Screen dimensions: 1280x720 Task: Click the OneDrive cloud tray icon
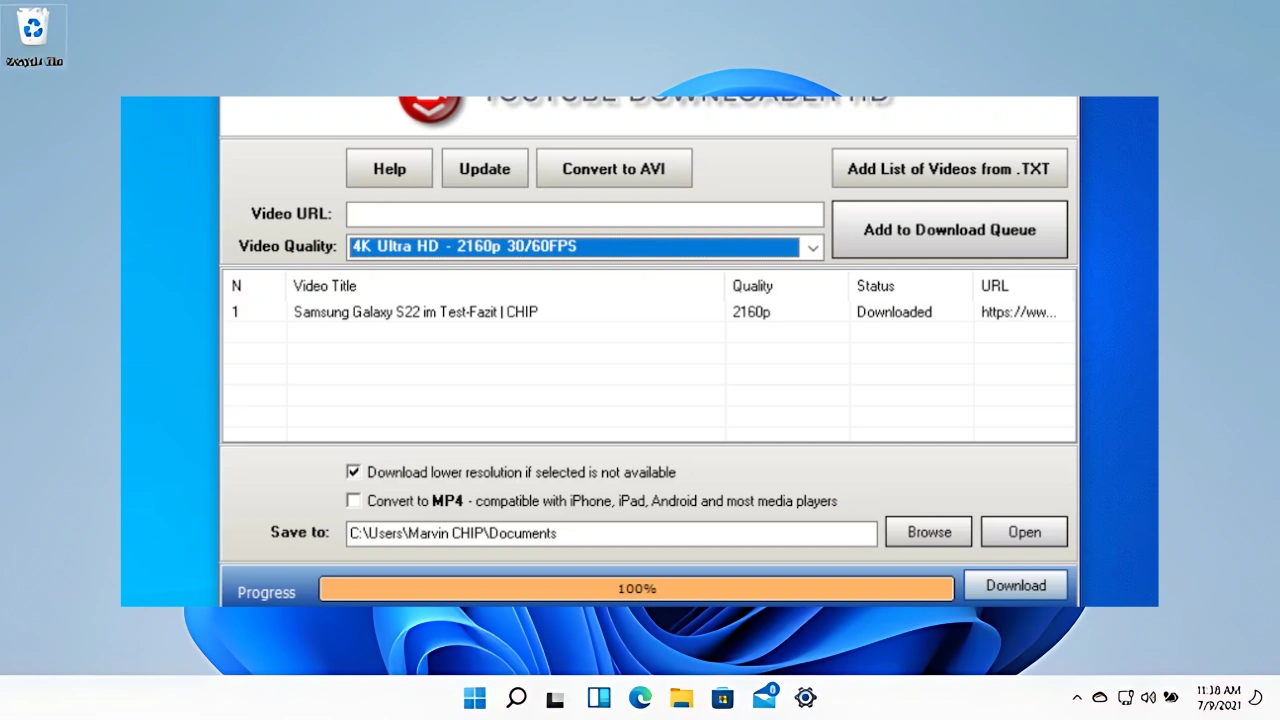[x=1100, y=698]
